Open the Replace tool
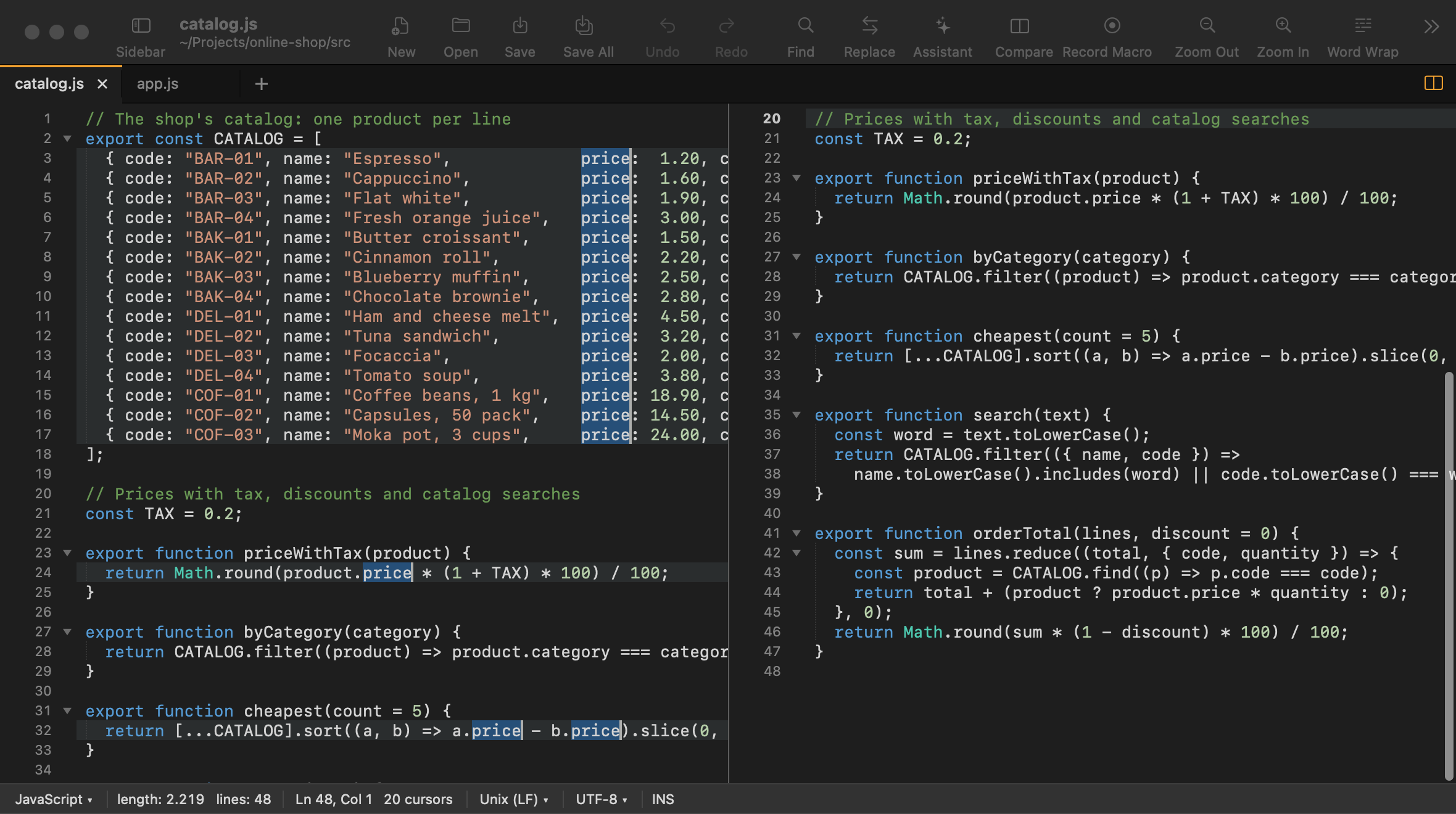The height and width of the screenshot is (814, 1456). [870, 25]
